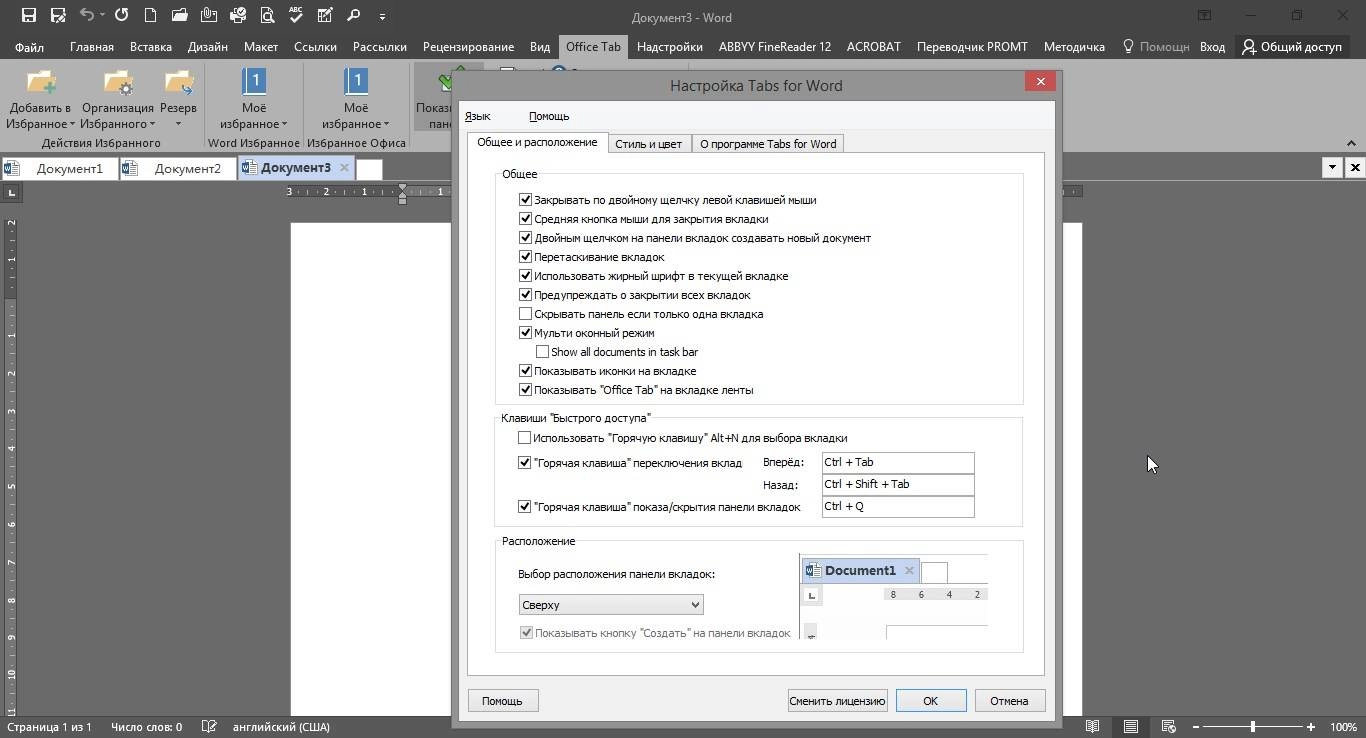This screenshot has width=1366, height=738.
Task: Expand Добавить в Избранное dropdown arrow
Action: tap(72, 125)
